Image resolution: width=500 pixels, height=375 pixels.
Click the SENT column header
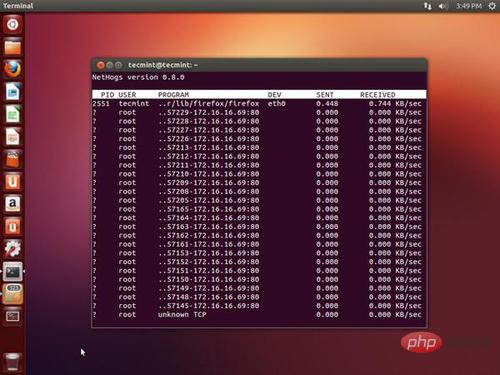[x=325, y=95]
